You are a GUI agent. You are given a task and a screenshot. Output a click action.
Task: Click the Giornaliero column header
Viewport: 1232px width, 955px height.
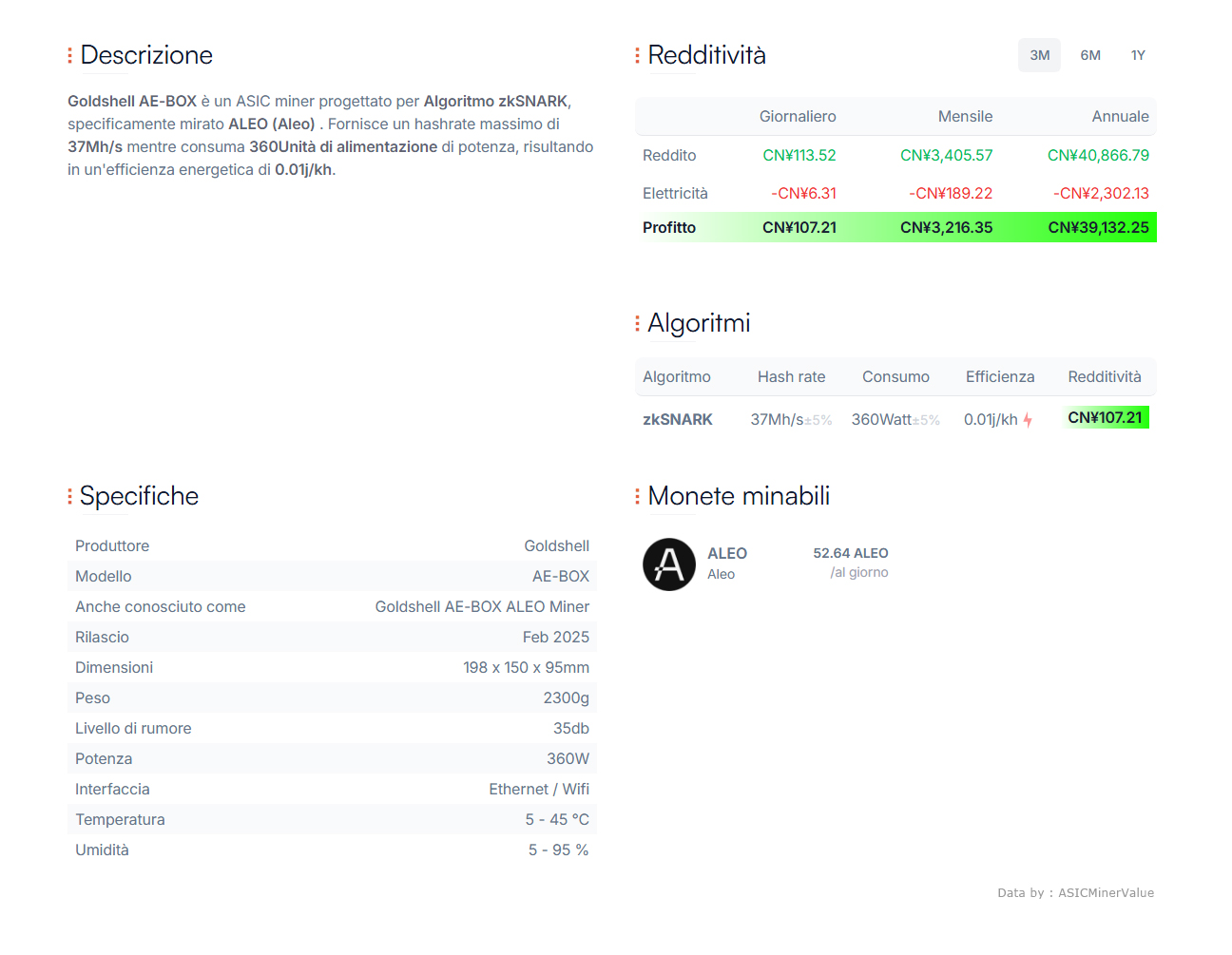tap(798, 116)
